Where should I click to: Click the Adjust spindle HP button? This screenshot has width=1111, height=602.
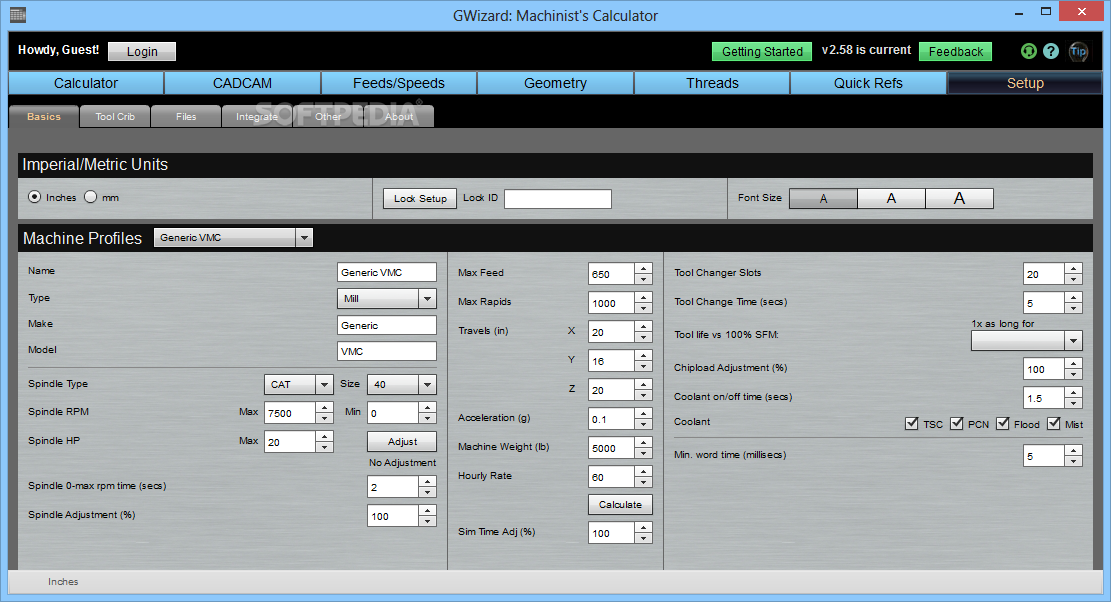click(402, 441)
